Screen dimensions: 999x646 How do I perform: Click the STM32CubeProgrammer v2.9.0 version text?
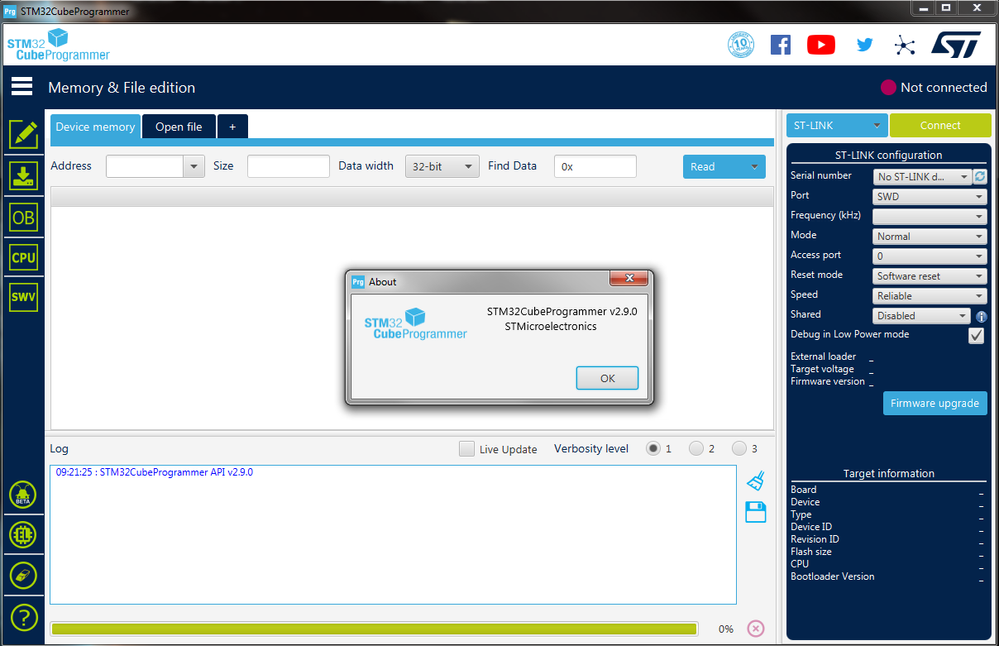click(562, 312)
